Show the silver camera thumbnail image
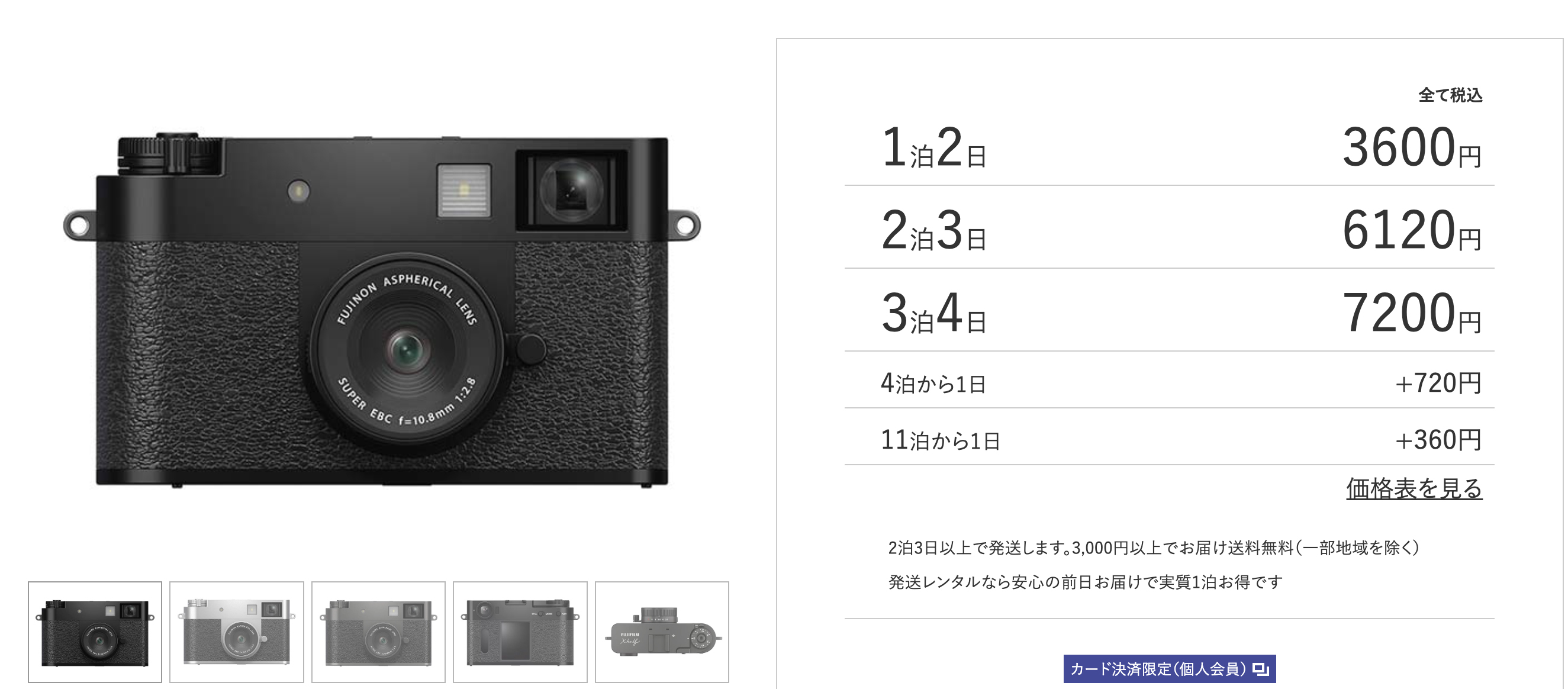This screenshot has height=689, width=1568. pyautogui.click(x=236, y=632)
